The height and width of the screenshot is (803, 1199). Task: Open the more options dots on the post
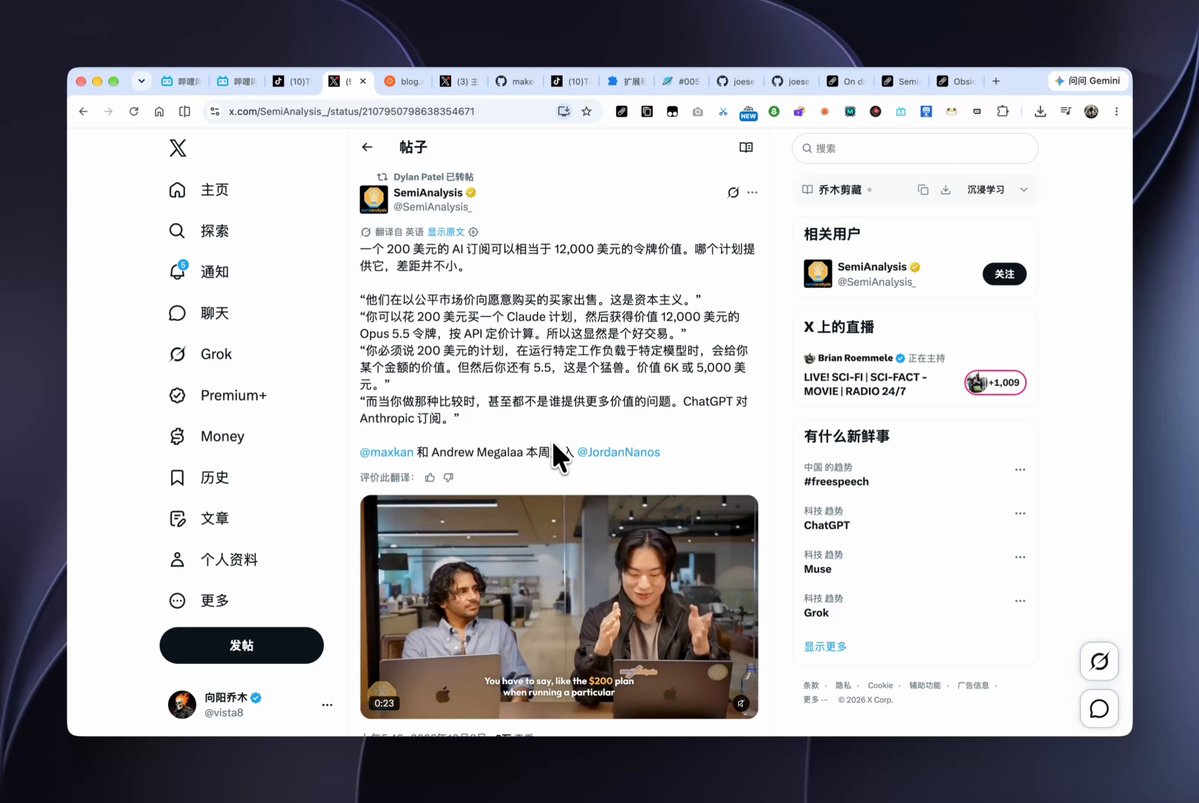(752, 193)
